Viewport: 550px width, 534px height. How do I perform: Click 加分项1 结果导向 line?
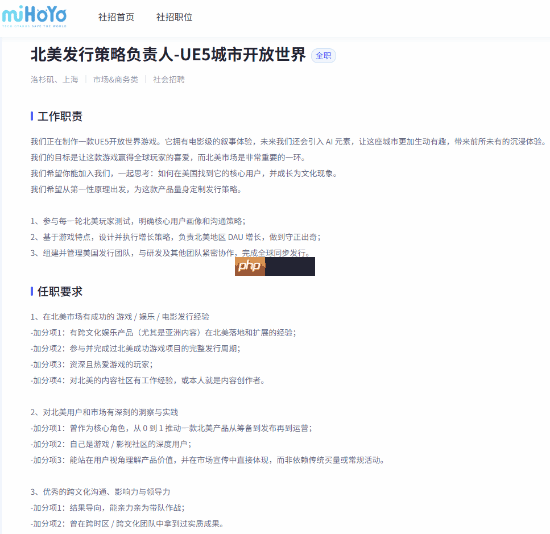[x=107, y=508]
